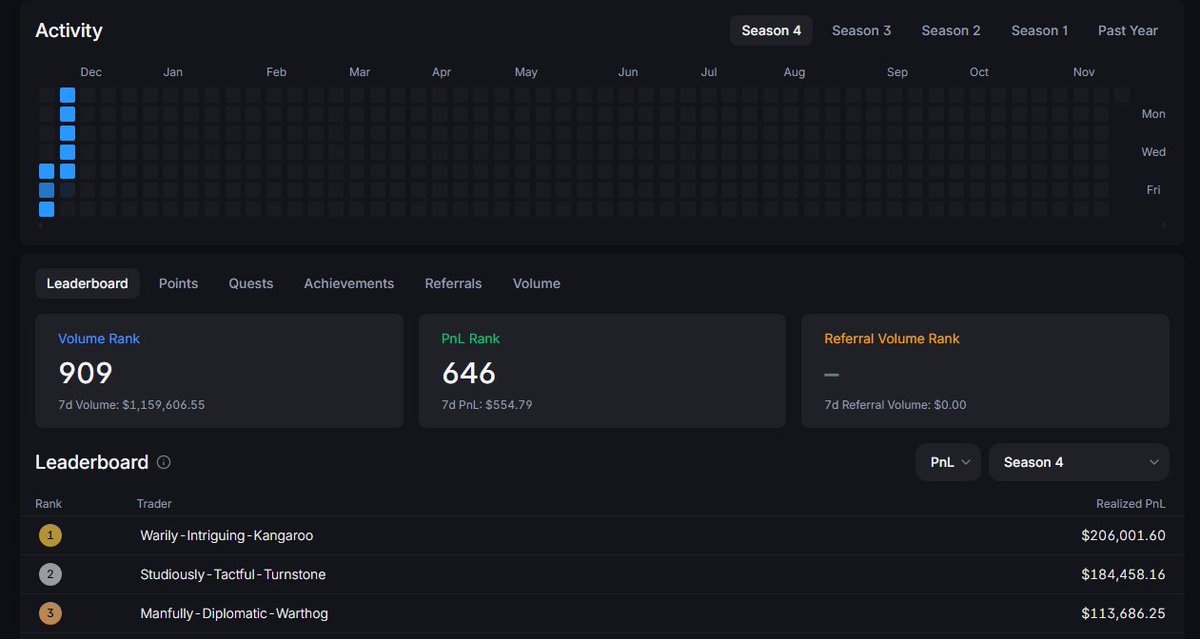Click the Jun month label
This screenshot has height=639, width=1200.
pos(628,72)
